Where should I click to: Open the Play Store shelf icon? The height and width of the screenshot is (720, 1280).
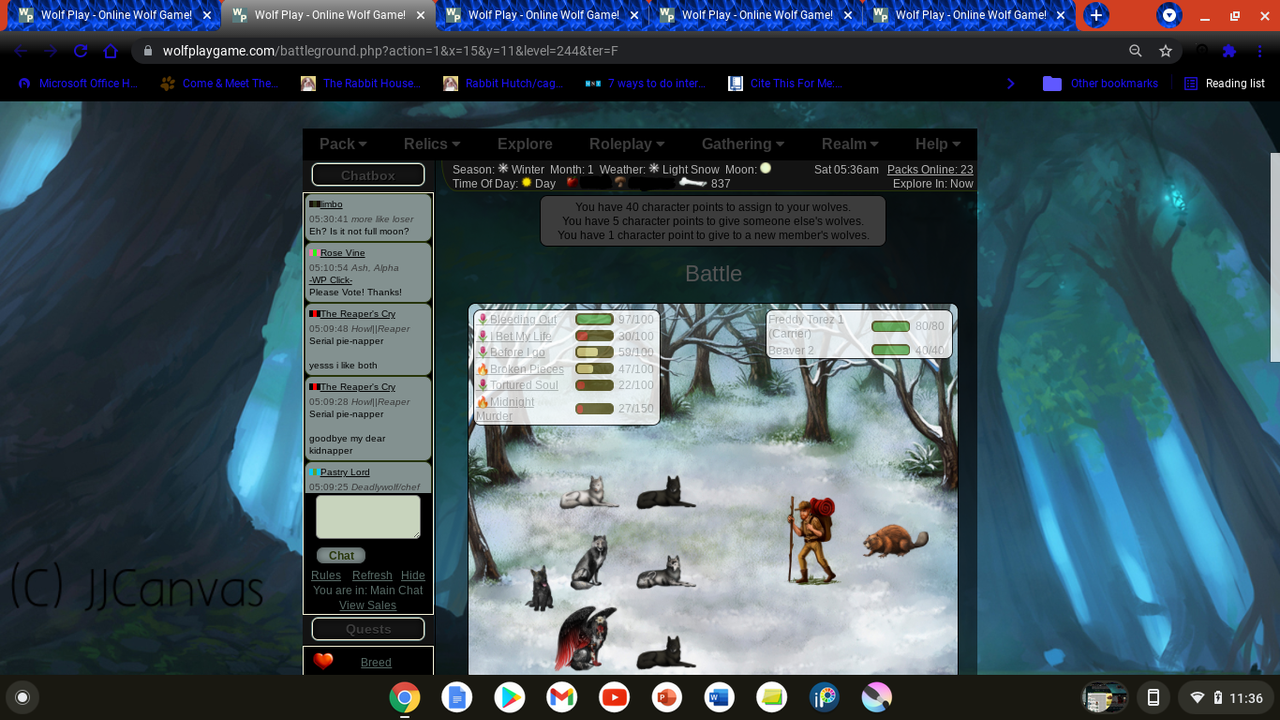coord(510,697)
